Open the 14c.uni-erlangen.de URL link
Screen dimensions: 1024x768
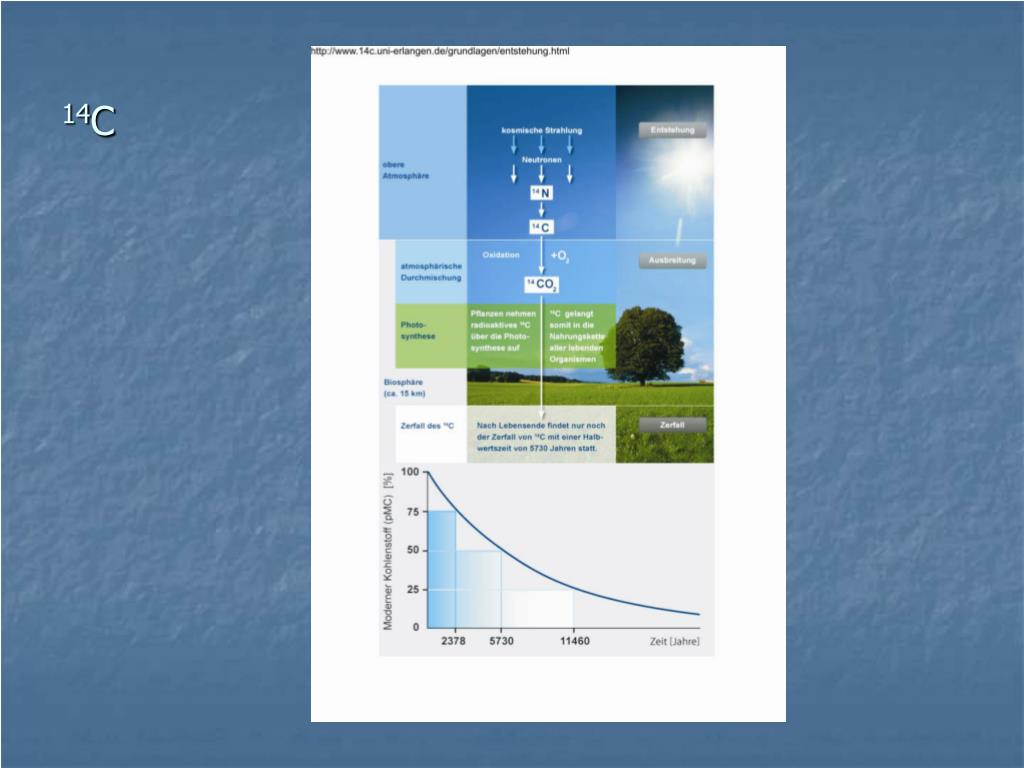[x=440, y=51]
